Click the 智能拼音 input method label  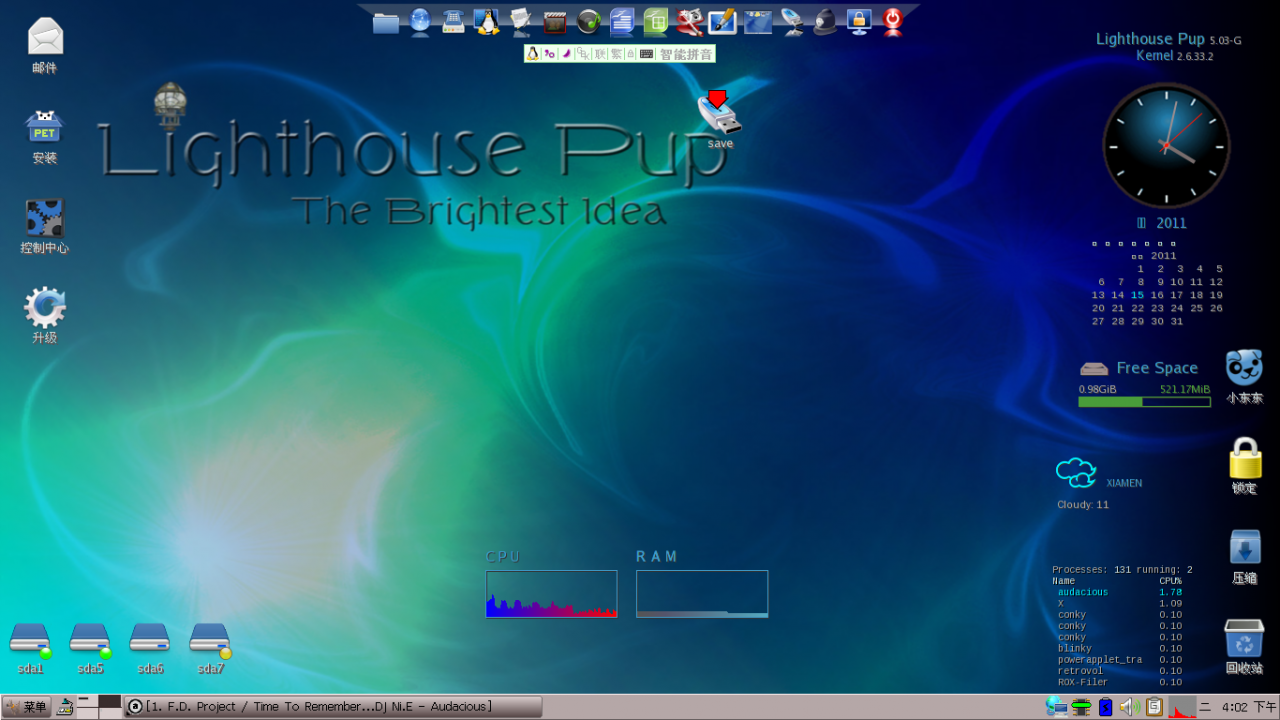(686, 54)
